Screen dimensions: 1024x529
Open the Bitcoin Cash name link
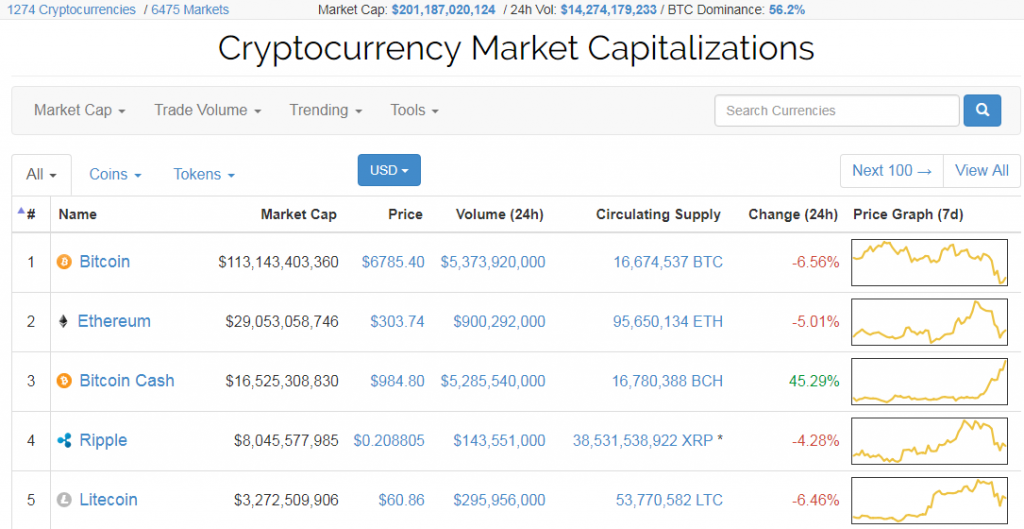pos(127,381)
